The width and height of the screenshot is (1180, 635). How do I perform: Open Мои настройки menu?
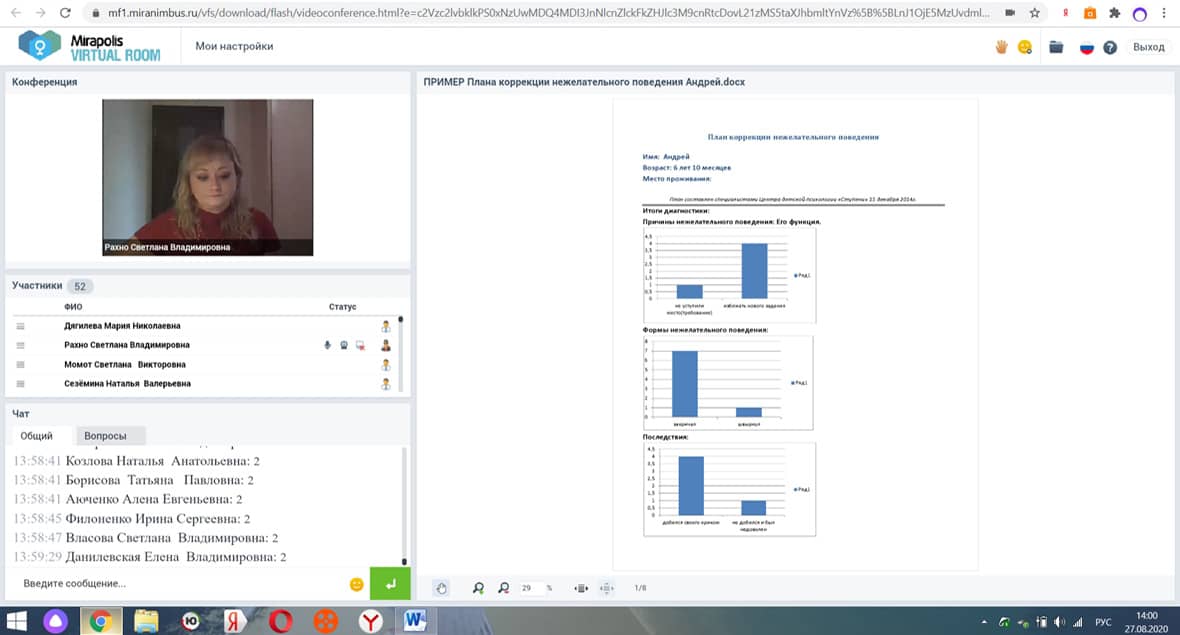tap(234, 46)
